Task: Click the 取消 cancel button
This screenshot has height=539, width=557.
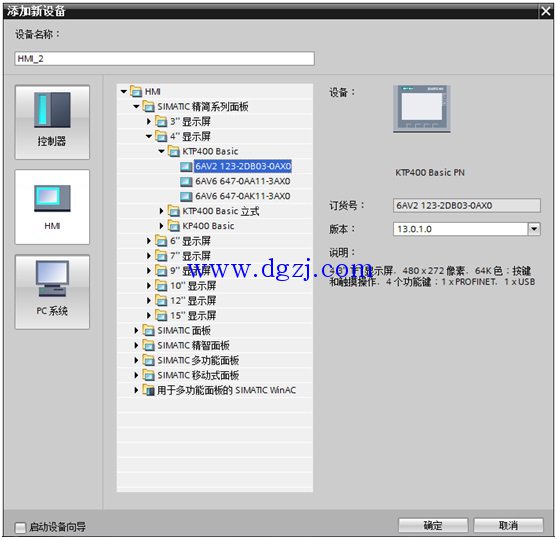Action: coord(508,525)
